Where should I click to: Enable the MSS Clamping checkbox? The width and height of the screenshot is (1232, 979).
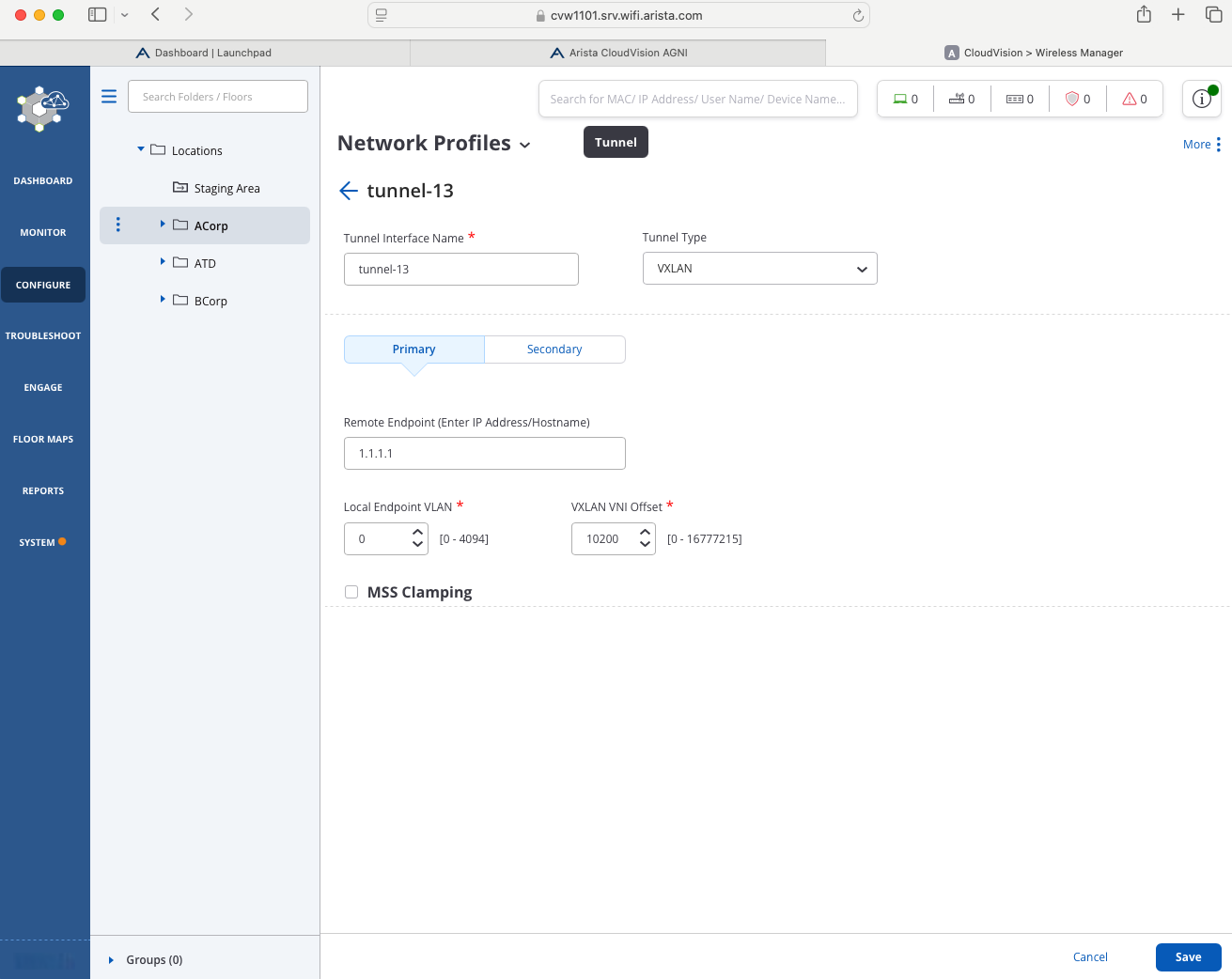point(351,592)
